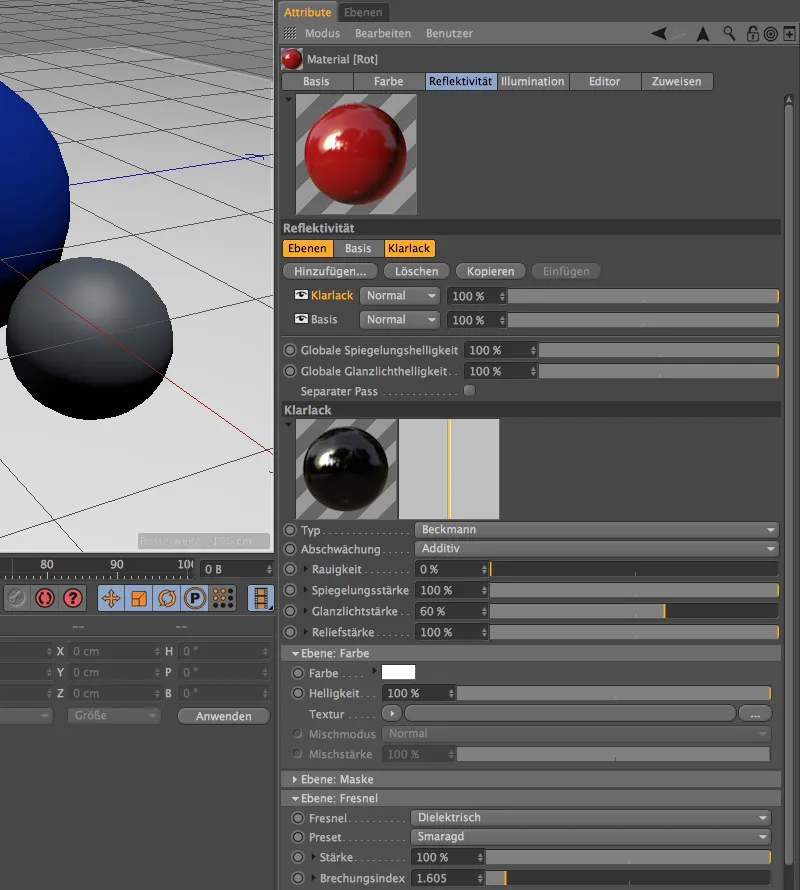Toggle rotation keyframe recording icon

pyautogui.click(x=167, y=598)
